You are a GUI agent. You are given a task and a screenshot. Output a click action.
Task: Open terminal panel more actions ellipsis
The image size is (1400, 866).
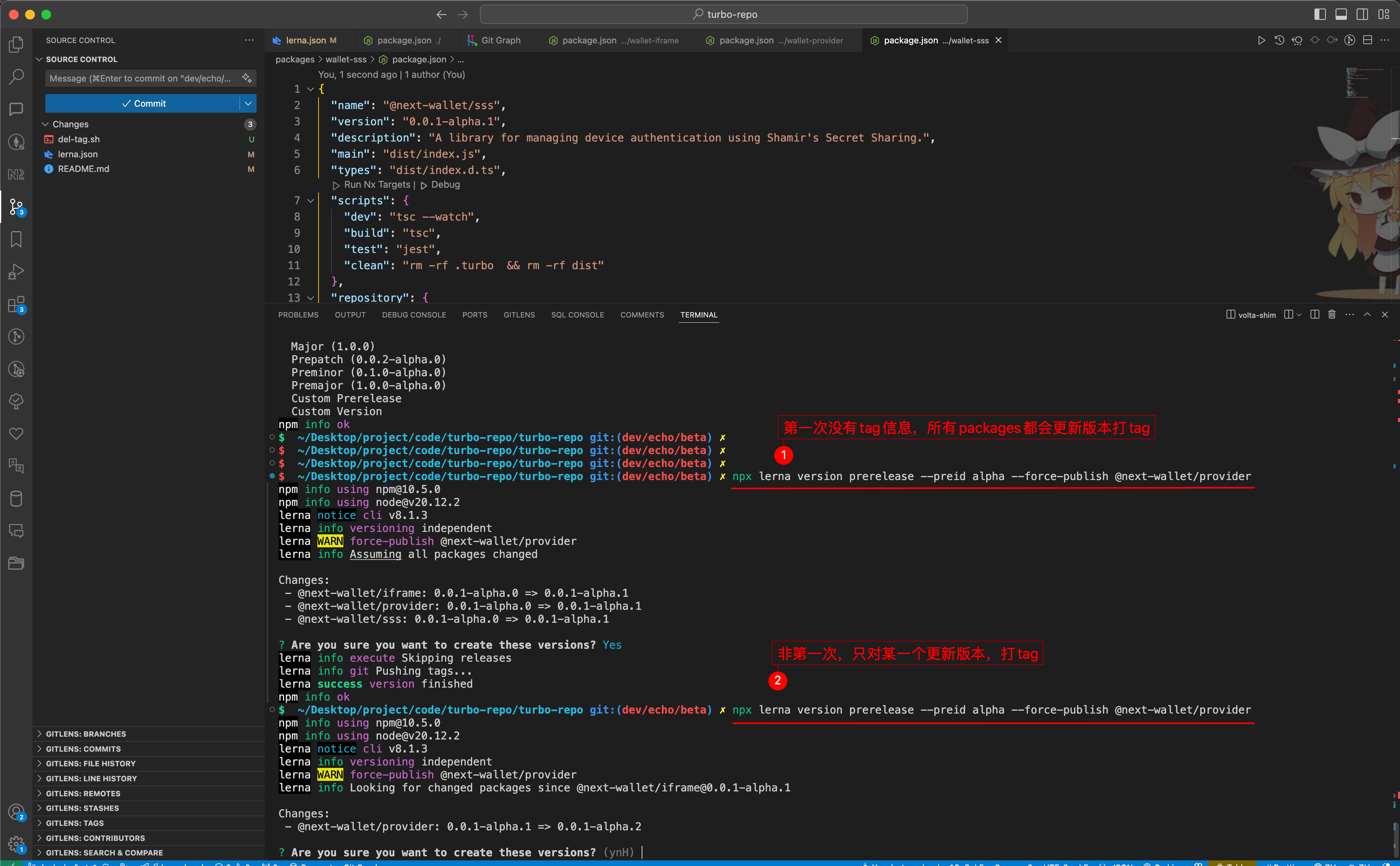(1350, 315)
